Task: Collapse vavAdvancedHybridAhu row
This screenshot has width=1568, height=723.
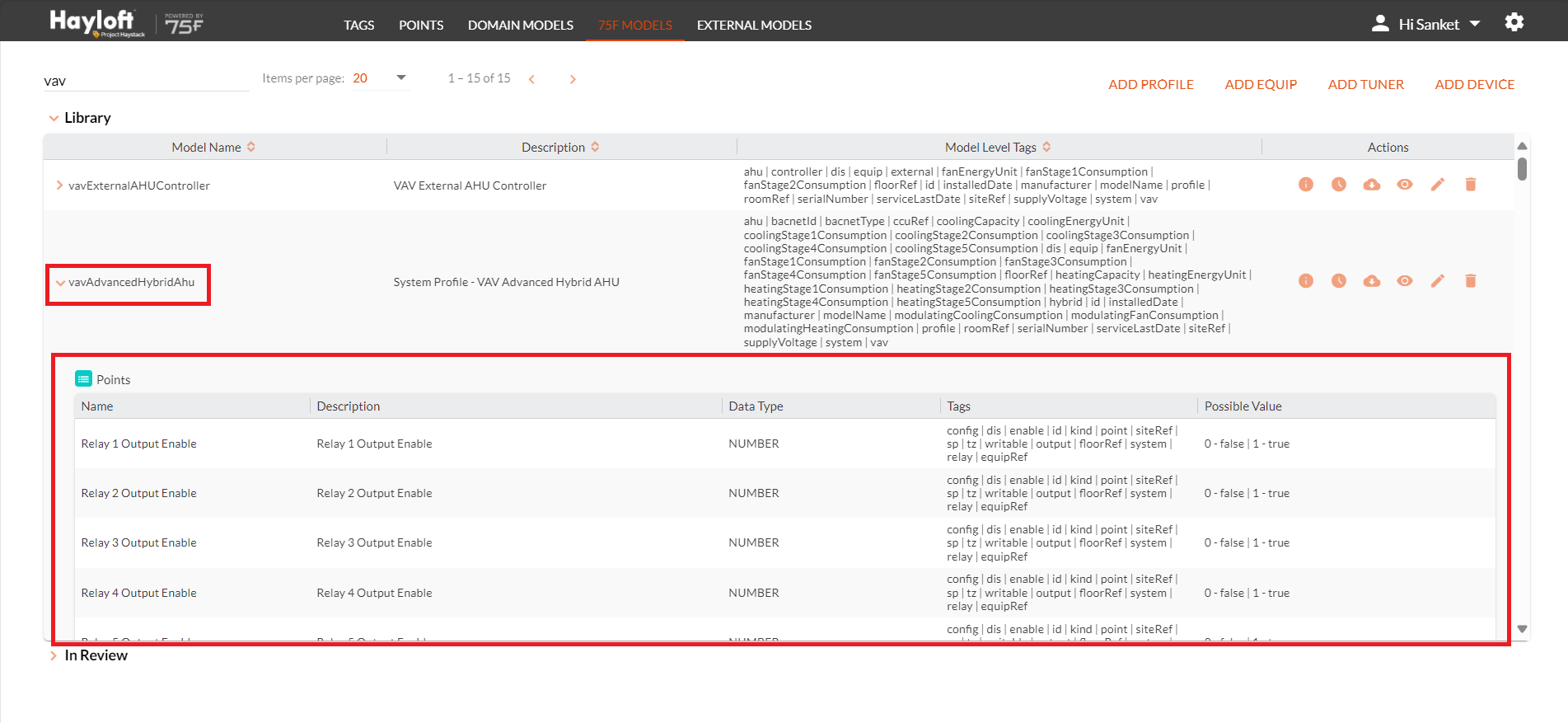Action: (59, 282)
